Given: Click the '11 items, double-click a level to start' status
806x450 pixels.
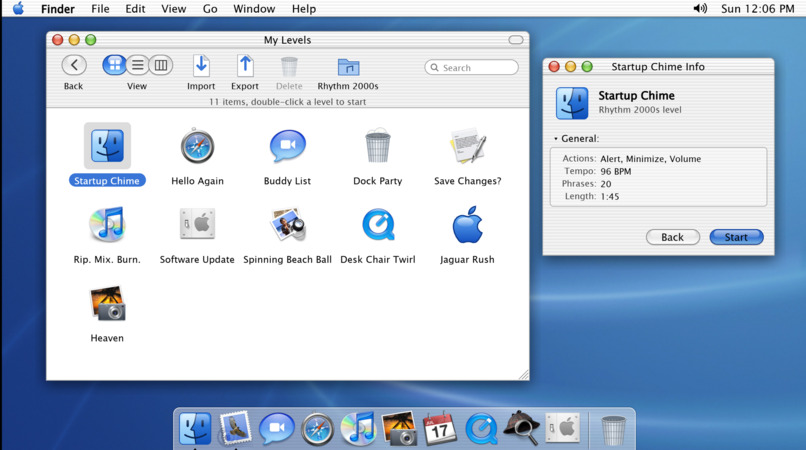Looking at the screenshot, I should [288, 102].
